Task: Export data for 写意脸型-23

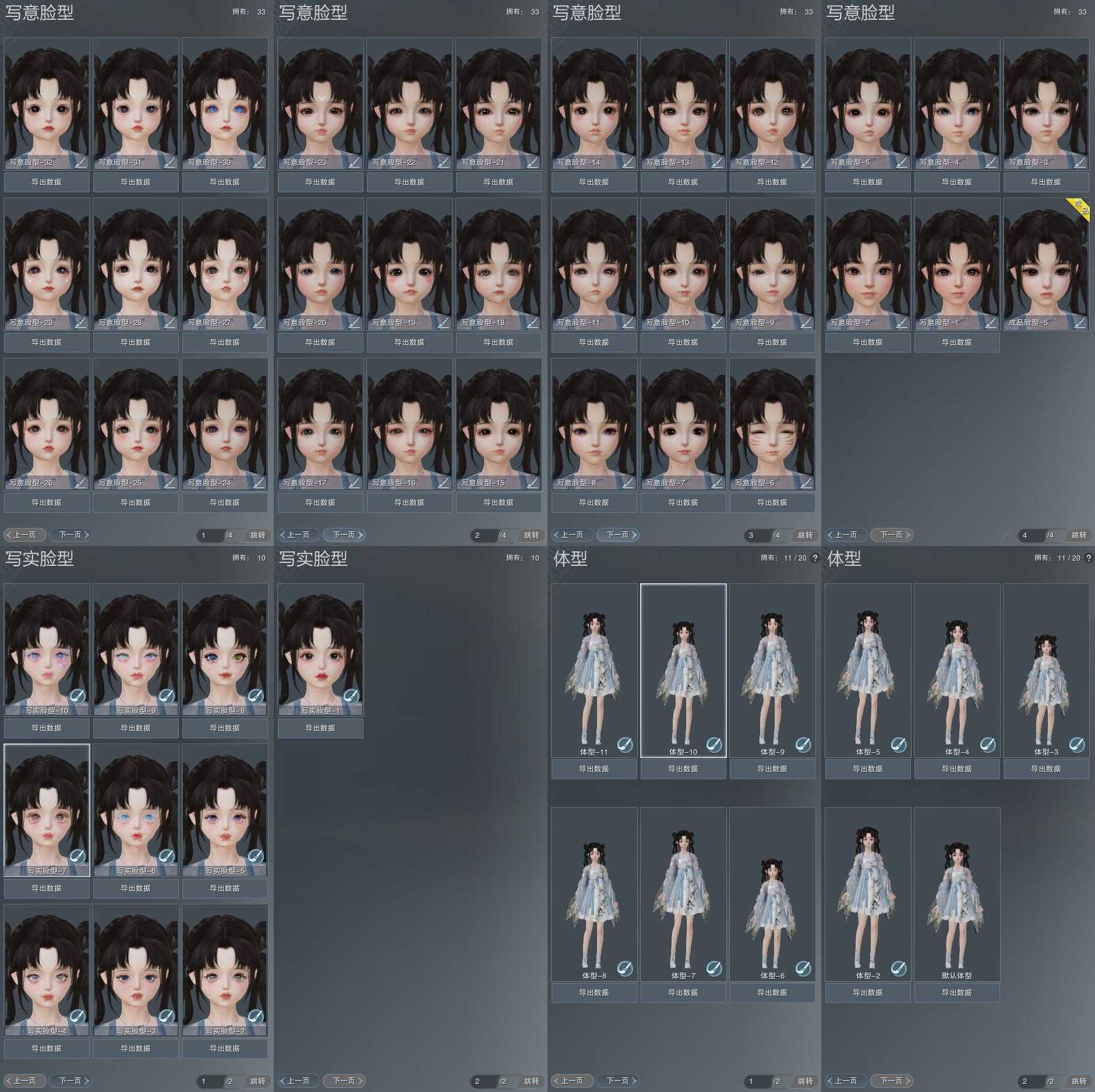Action: [x=320, y=182]
